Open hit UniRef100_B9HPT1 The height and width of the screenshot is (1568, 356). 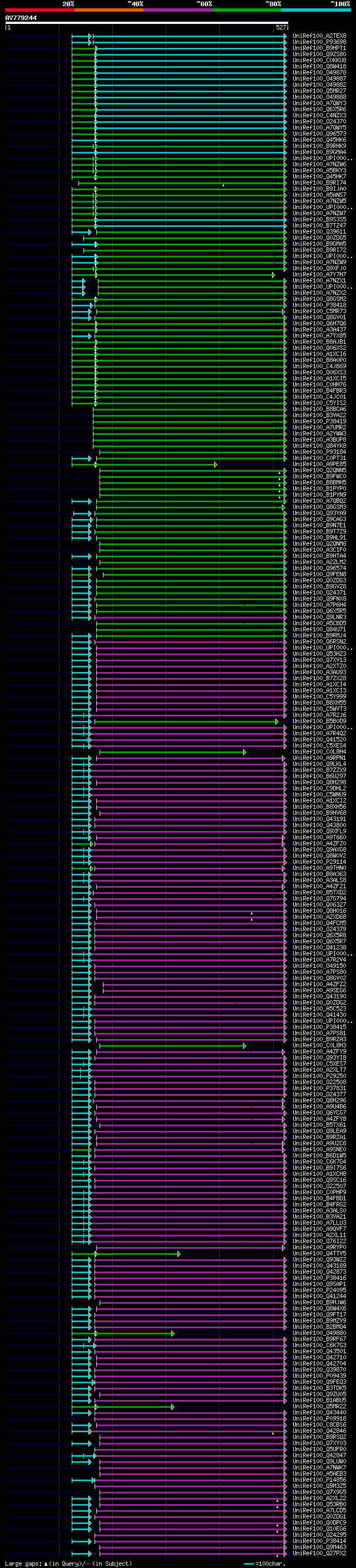click(x=319, y=48)
